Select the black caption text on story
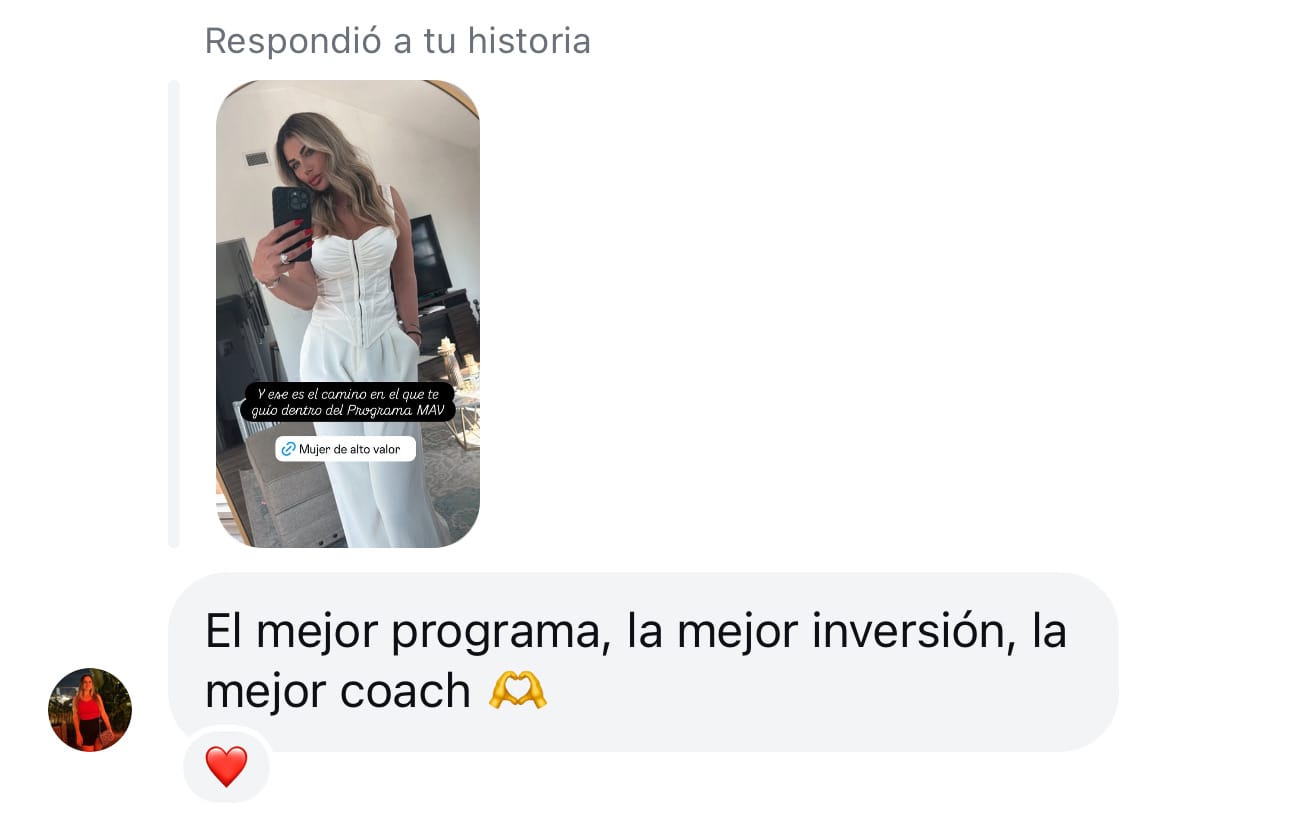1290x816 pixels. tap(348, 402)
